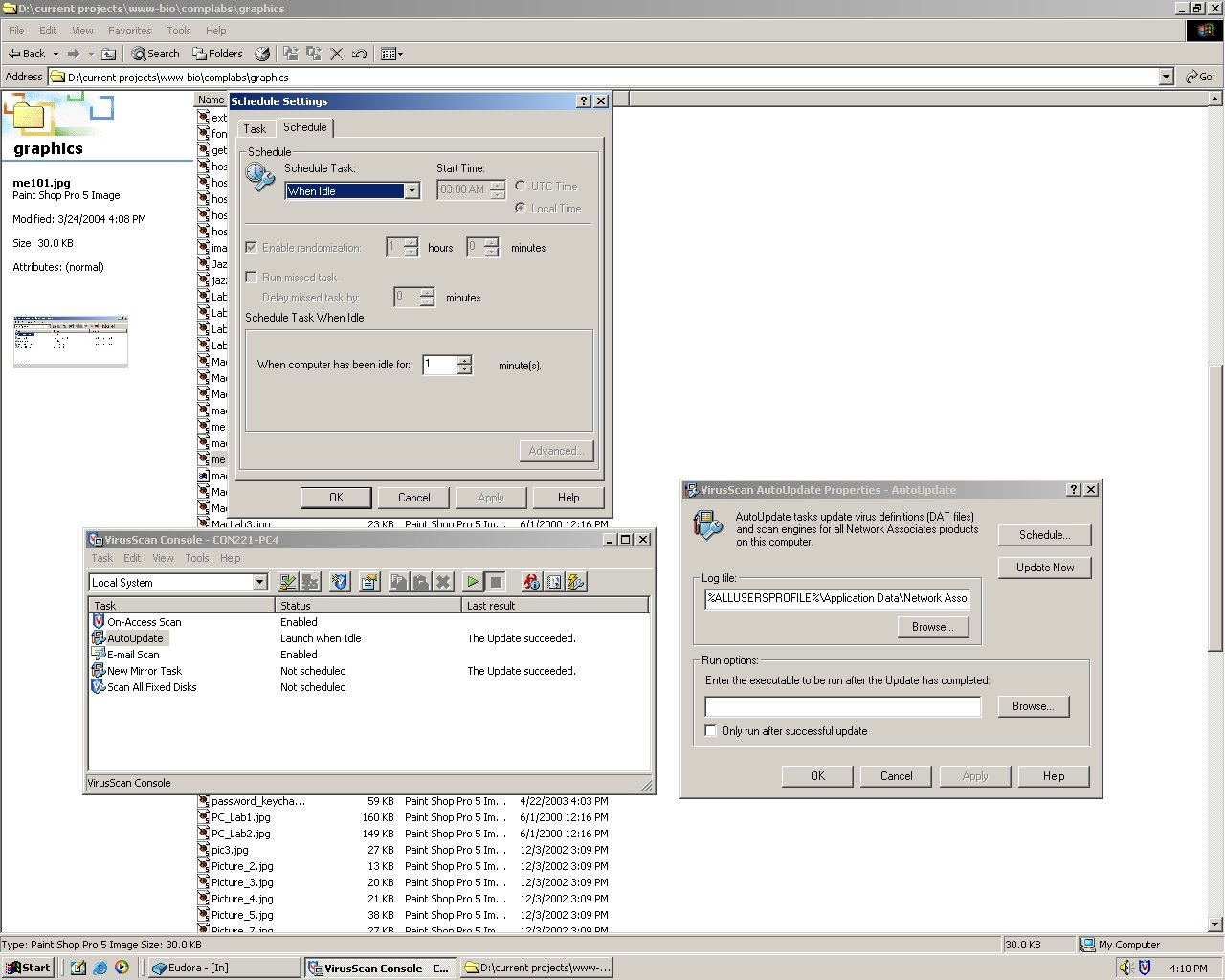The width and height of the screenshot is (1225, 980).
Task: Click the idle minutes value field
Action: 440,365
